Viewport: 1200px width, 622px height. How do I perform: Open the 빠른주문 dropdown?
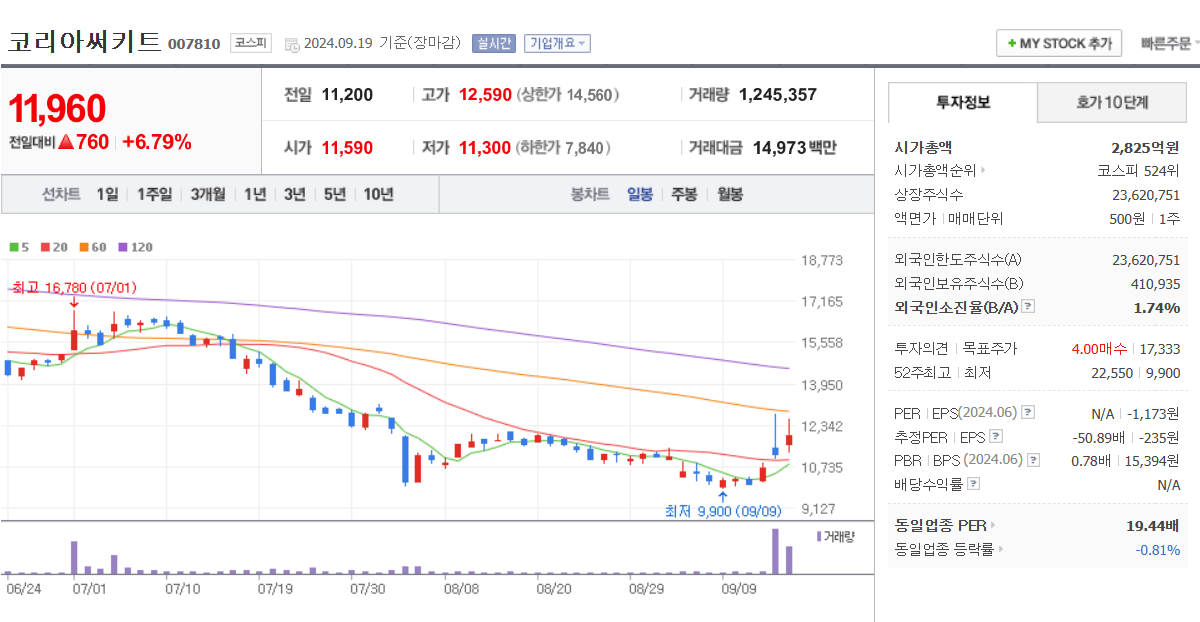tap(1172, 44)
